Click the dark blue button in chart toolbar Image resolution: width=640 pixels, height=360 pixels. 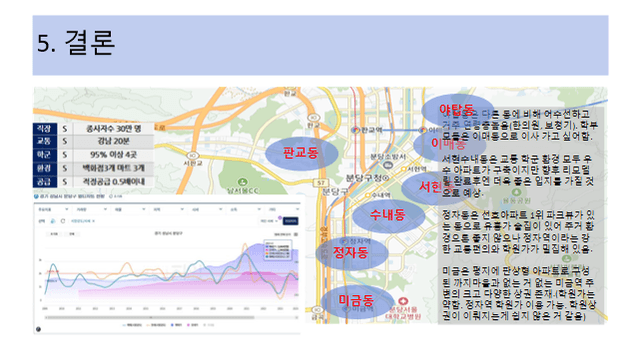[x=290, y=221]
